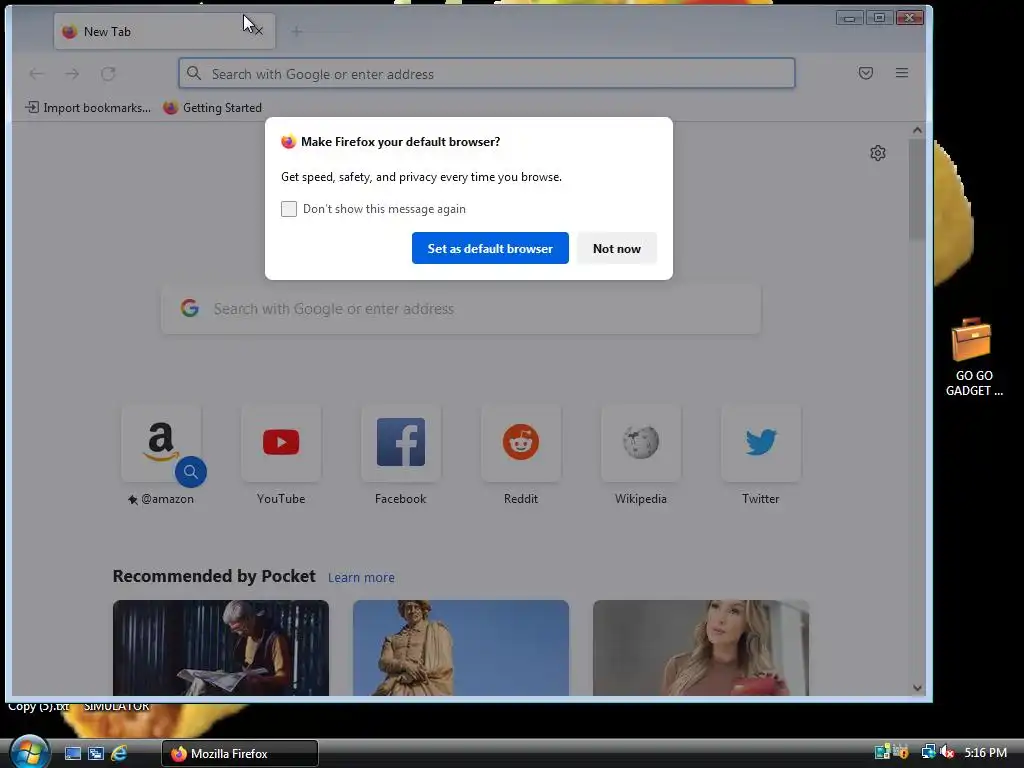Screen dimensions: 1024x768
Task: Open a new tab with the plus button
Action: 296,31
